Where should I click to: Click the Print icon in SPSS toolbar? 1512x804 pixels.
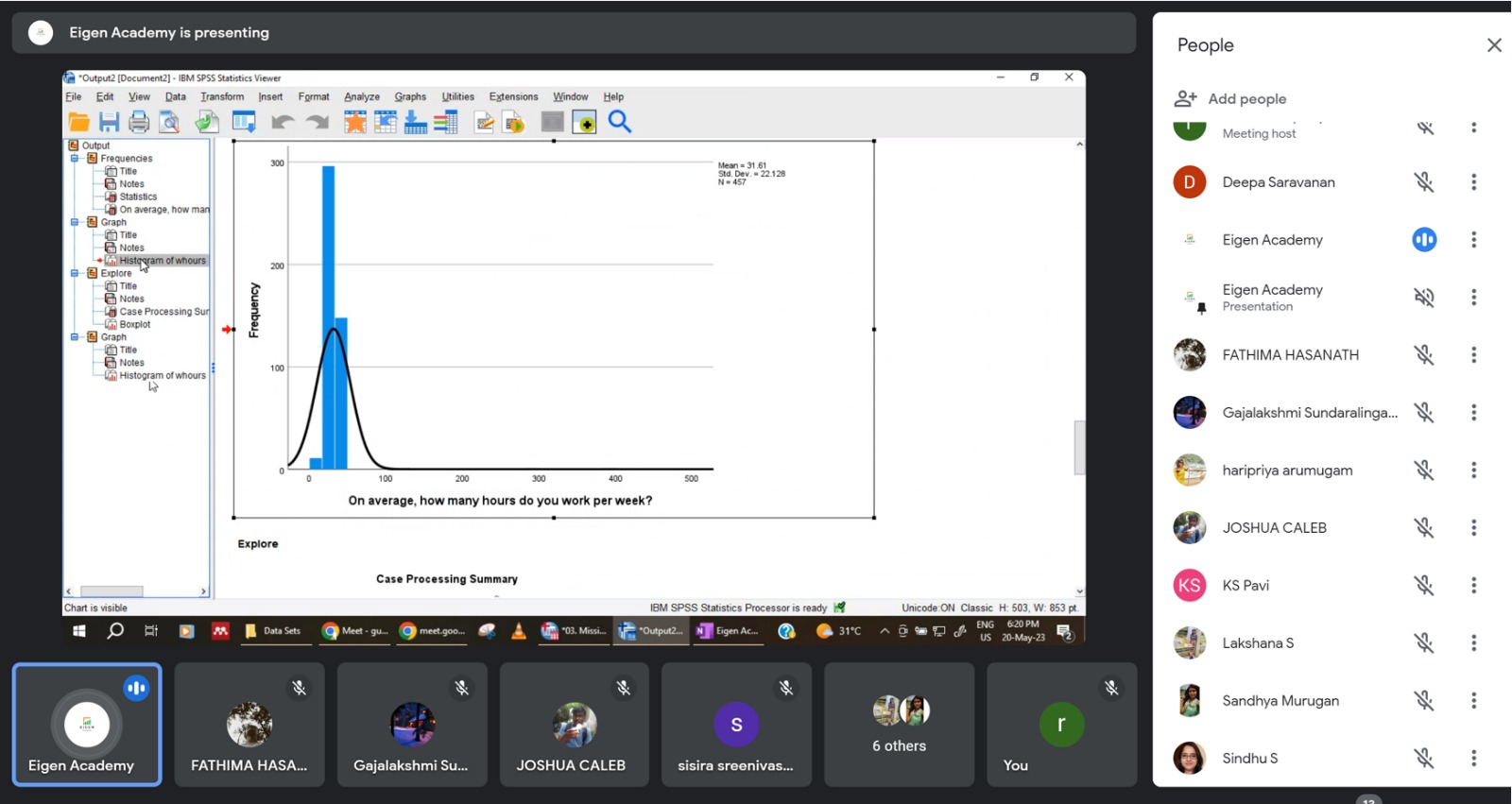point(139,122)
